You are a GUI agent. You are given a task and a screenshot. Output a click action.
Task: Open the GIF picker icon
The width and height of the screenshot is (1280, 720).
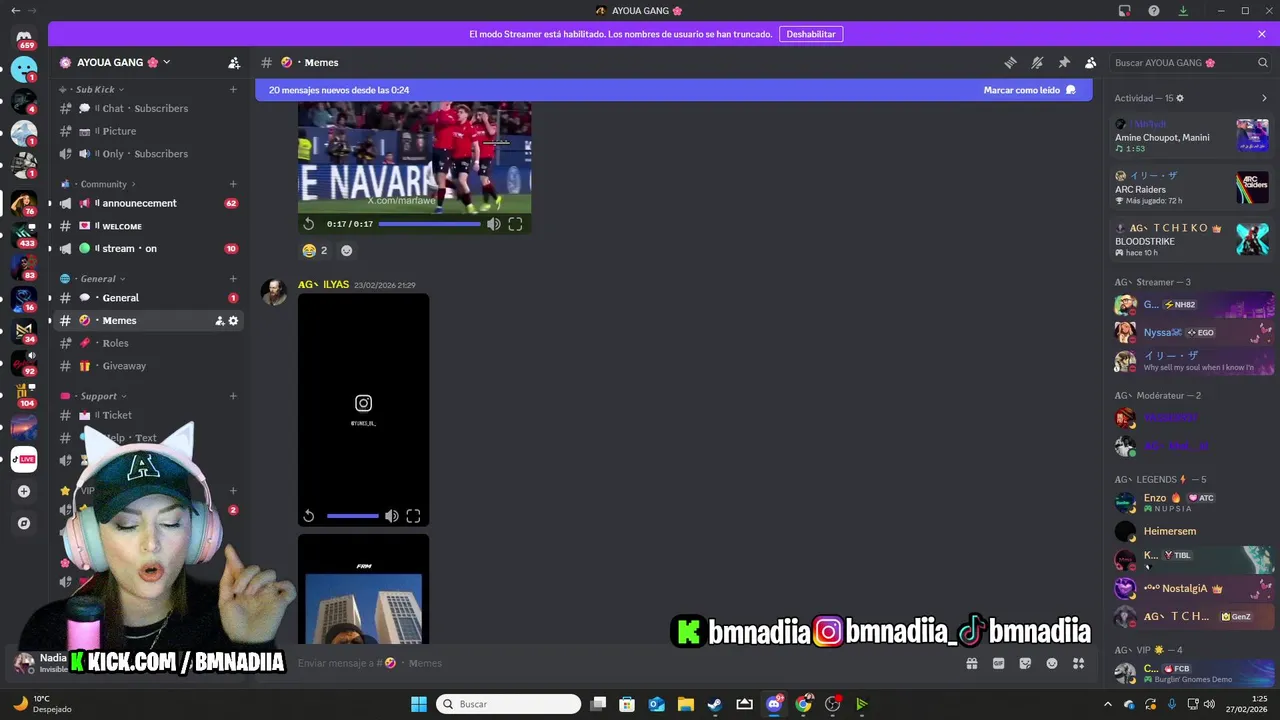coord(998,663)
